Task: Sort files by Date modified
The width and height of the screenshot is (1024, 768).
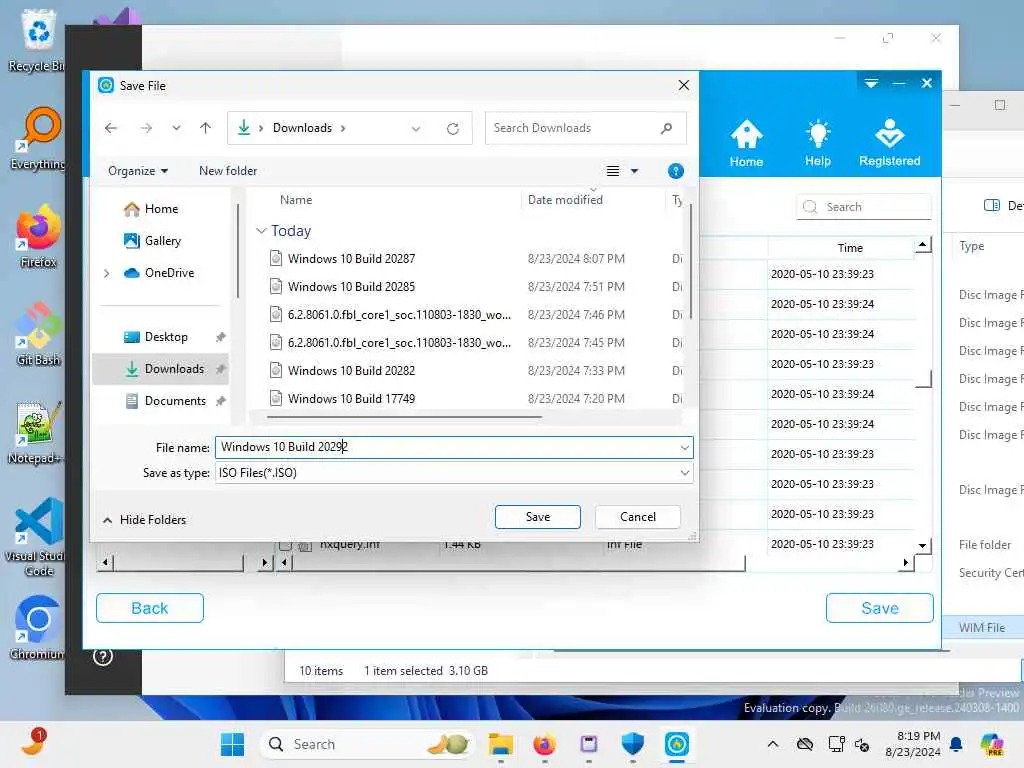Action: tap(565, 200)
